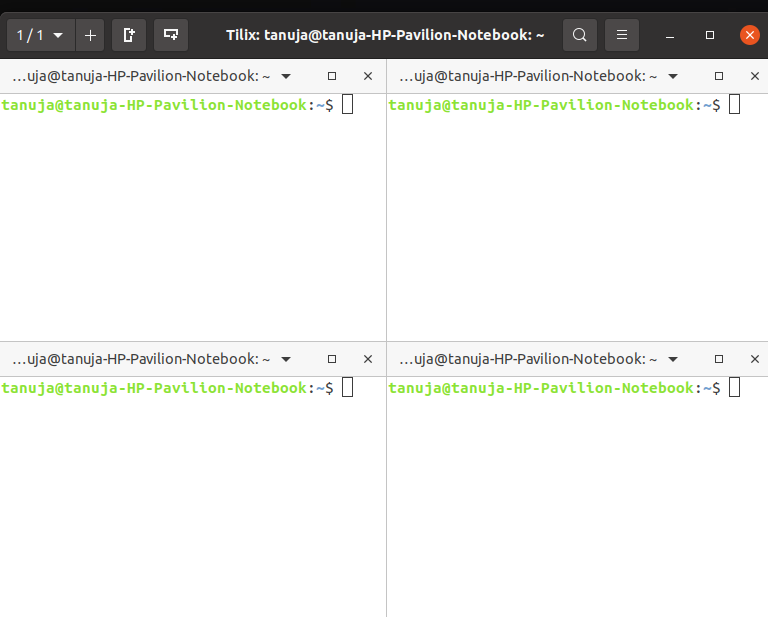Focus the top-left terminal prompt text
The height and width of the screenshot is (617, 768).
click(x=168, y=105)
